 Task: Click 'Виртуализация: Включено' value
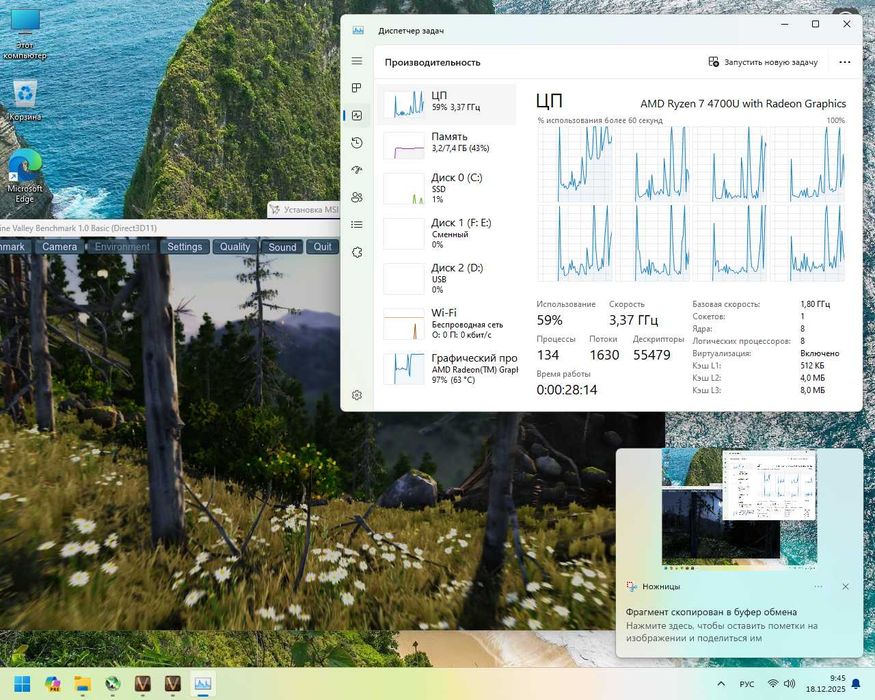pyautogui.click(x=820, y=353)
